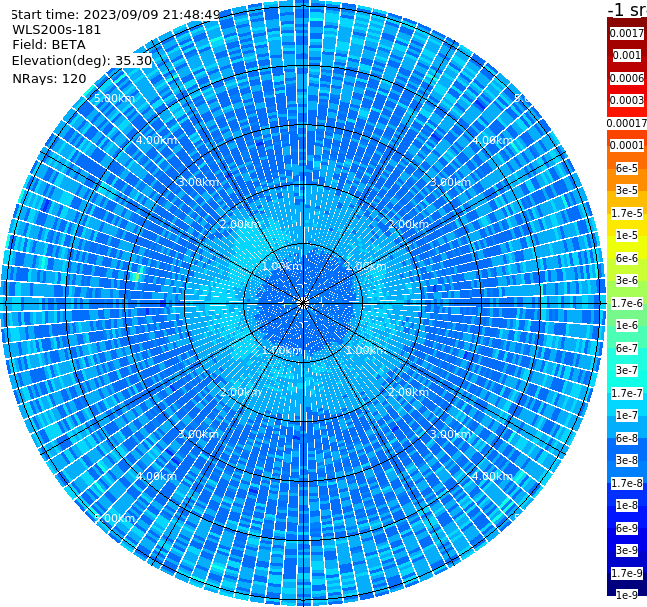Select the 4.00km range label in the northwest quadrant
The height and width of the screenshot is (607, 647).
click(156, 140)
